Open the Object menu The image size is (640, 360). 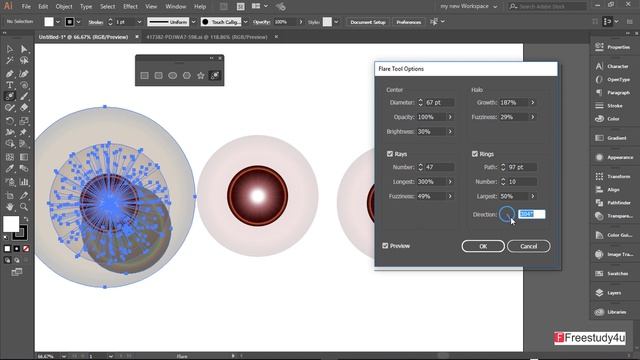pos(64,7)
